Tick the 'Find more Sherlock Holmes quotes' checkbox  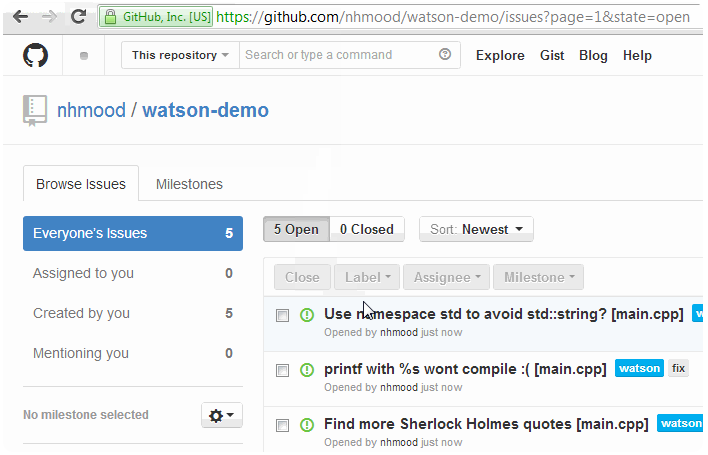tap(283, 425)
